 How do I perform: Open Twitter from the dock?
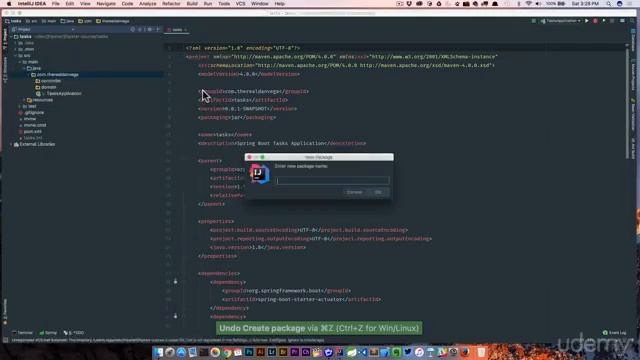click(407, 352)
